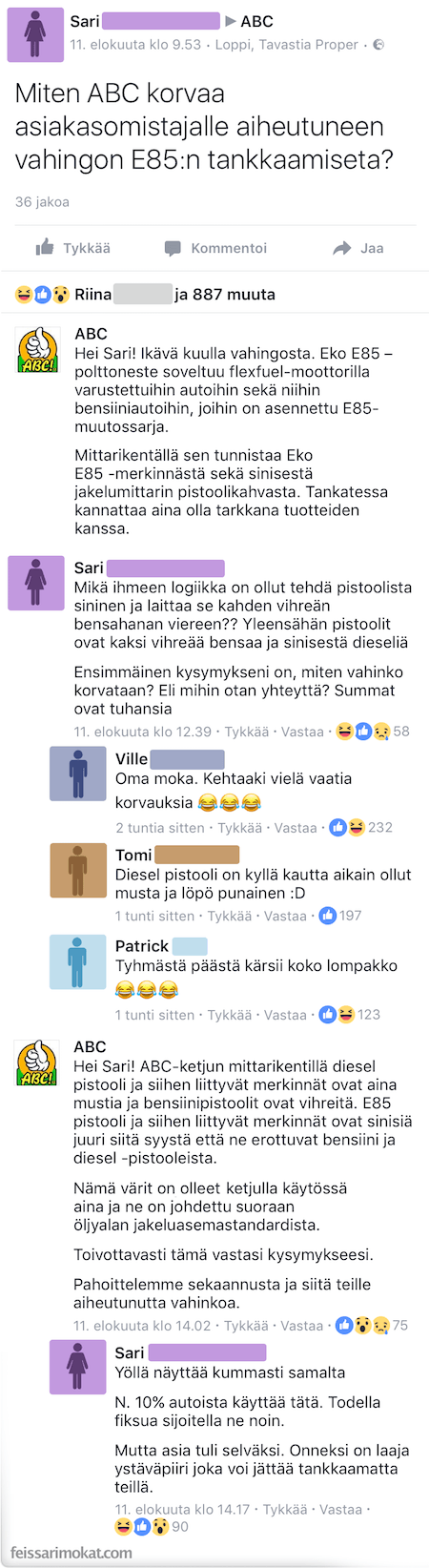
Task: Click Vastaa under Ville's comment
Action: [x=296, y=828]
